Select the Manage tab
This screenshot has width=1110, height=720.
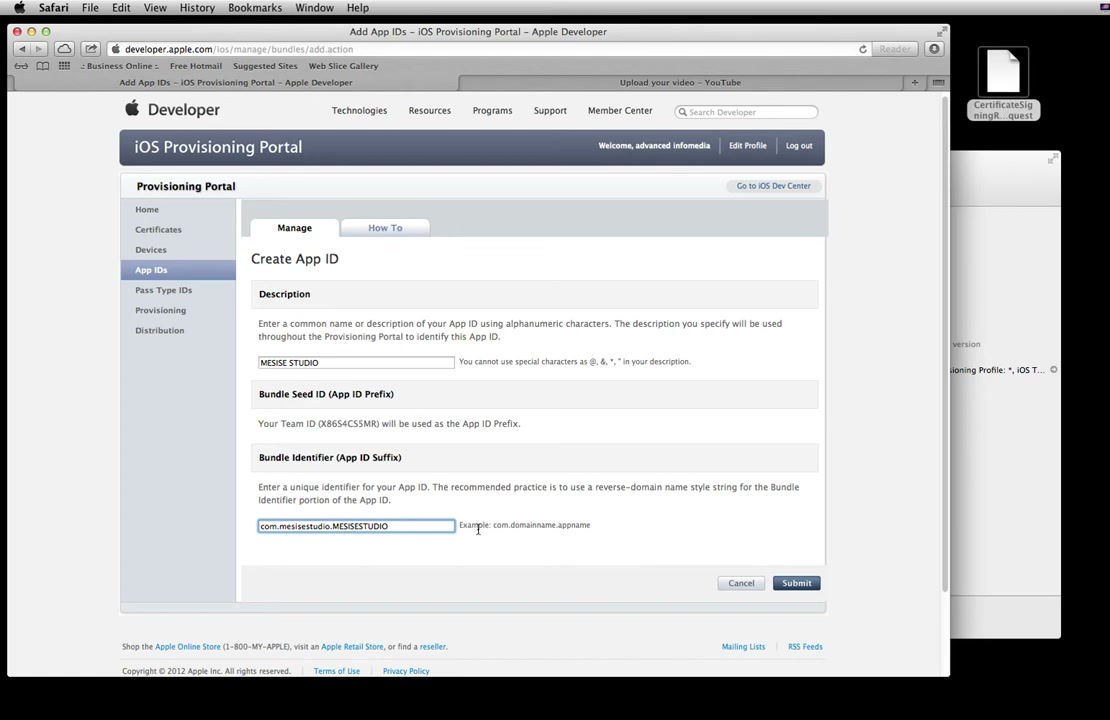point(294,228)
